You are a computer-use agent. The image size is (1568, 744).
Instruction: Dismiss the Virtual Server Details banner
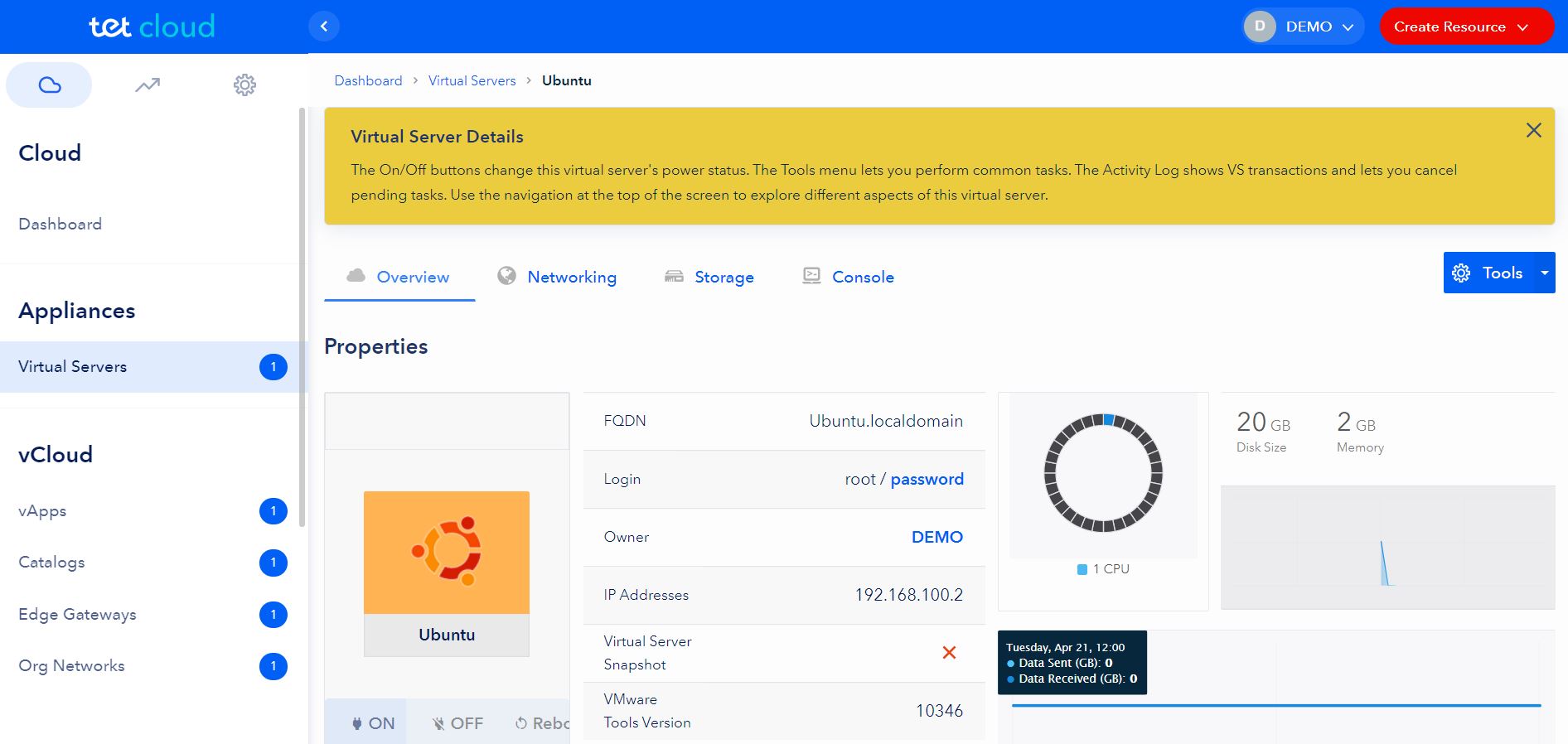1534,130
